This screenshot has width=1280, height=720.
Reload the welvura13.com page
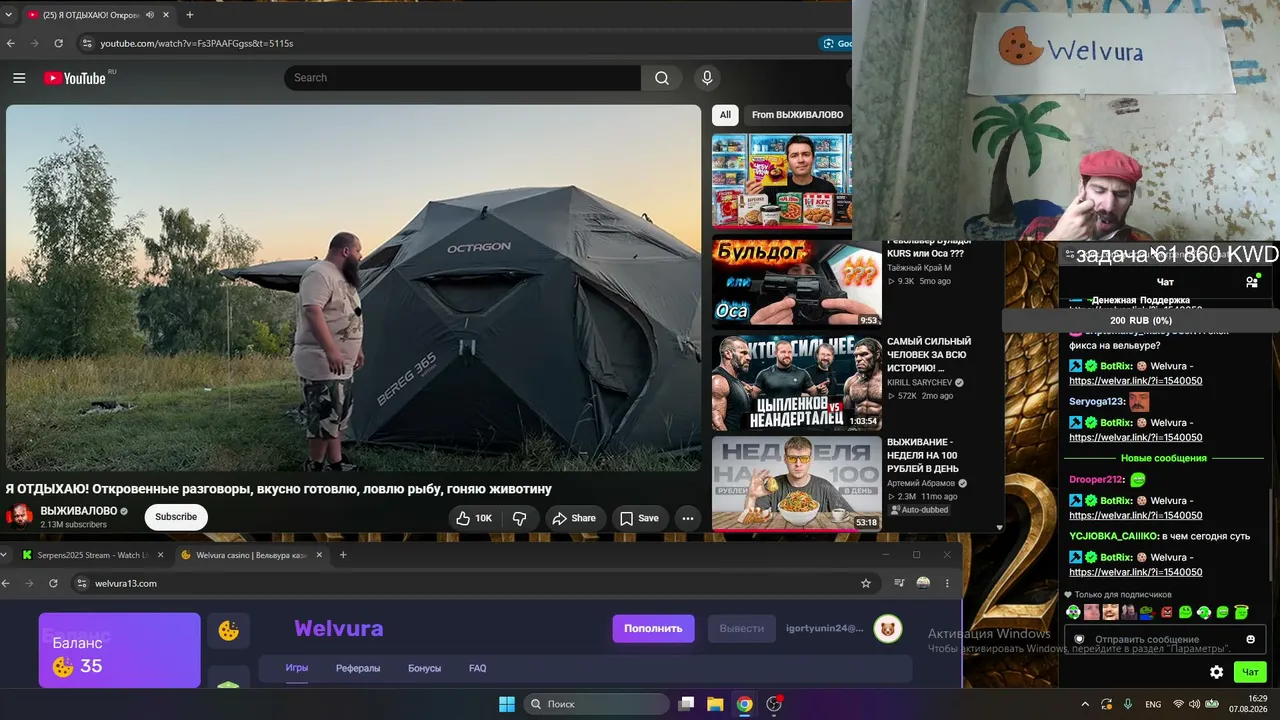[53, 583]
